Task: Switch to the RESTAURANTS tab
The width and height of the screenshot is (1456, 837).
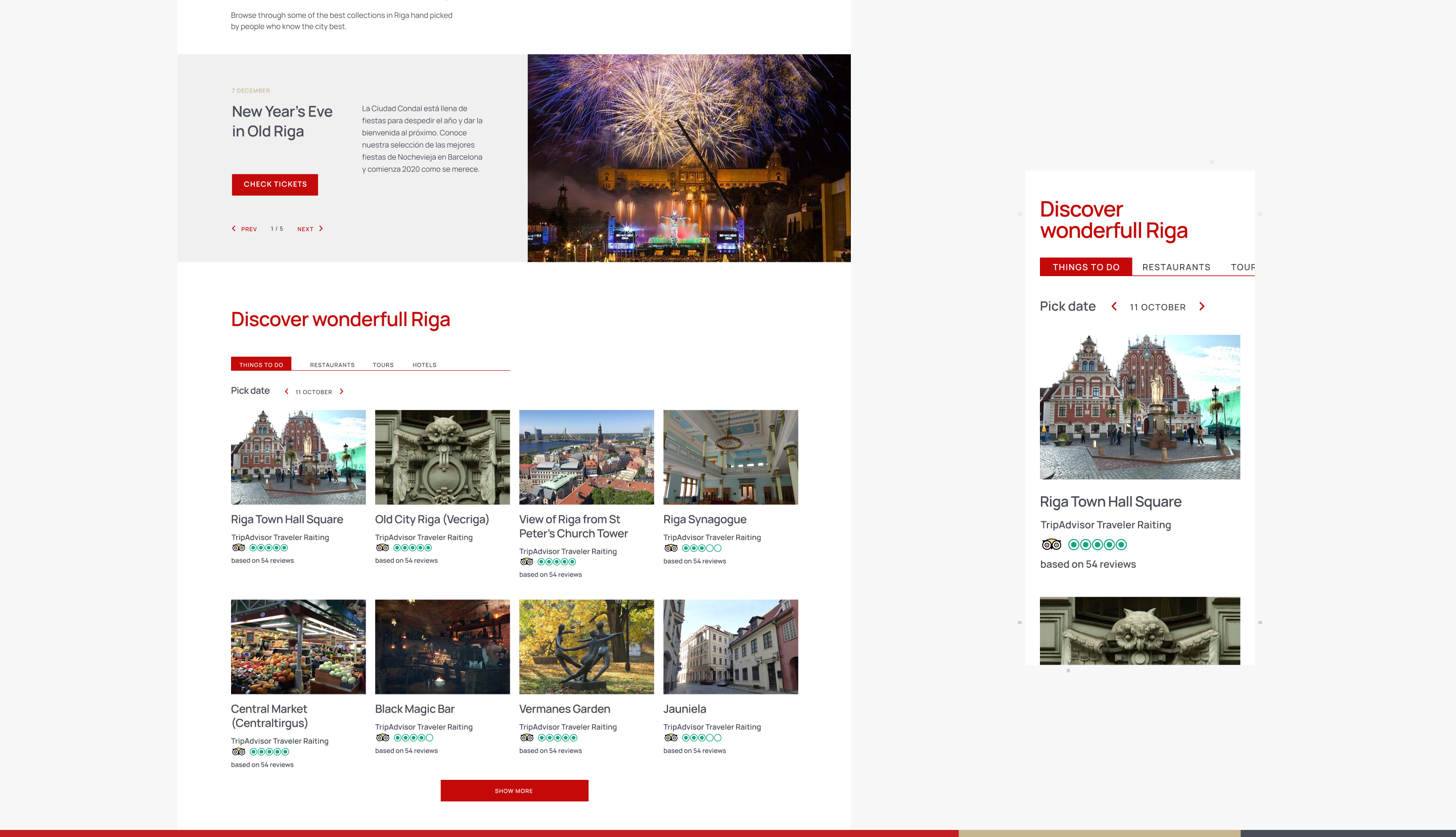Action: click(x=332, y=365)
